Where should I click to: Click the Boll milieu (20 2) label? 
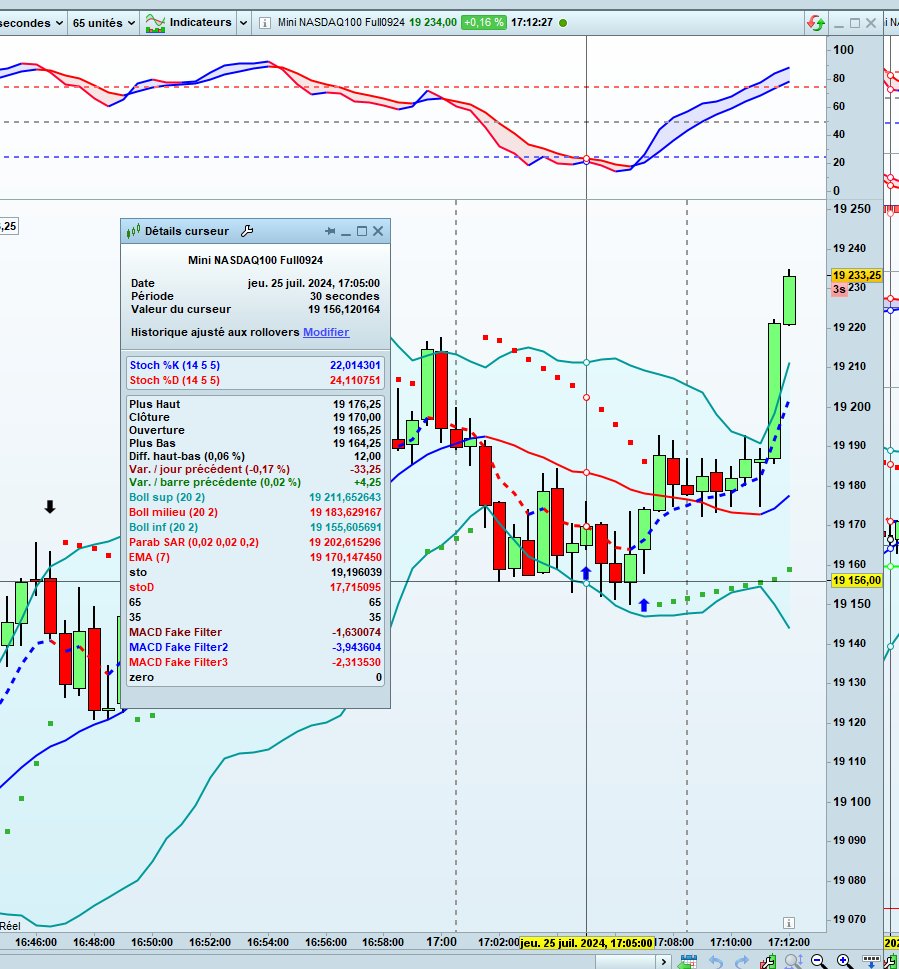(173, 512)
